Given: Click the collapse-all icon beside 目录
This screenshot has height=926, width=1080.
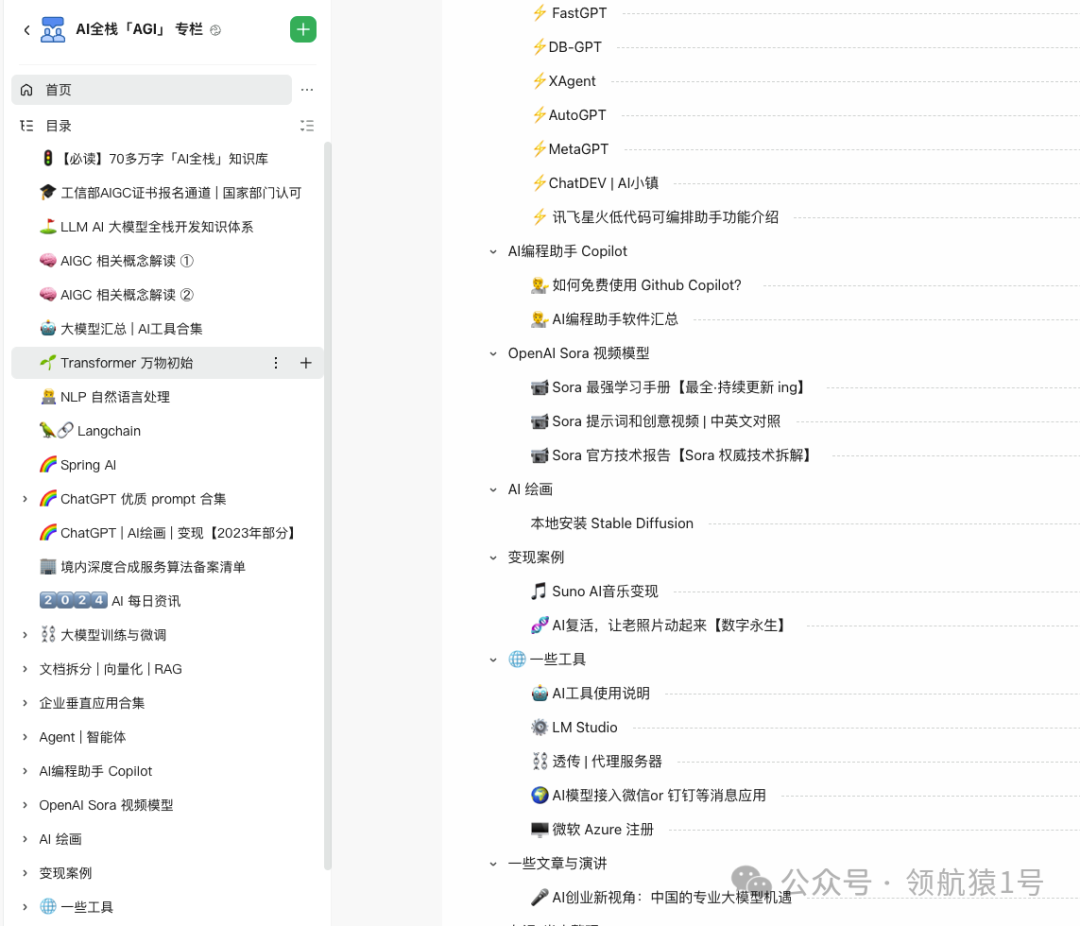Looking at the screenshot, I should pos(307,125).
